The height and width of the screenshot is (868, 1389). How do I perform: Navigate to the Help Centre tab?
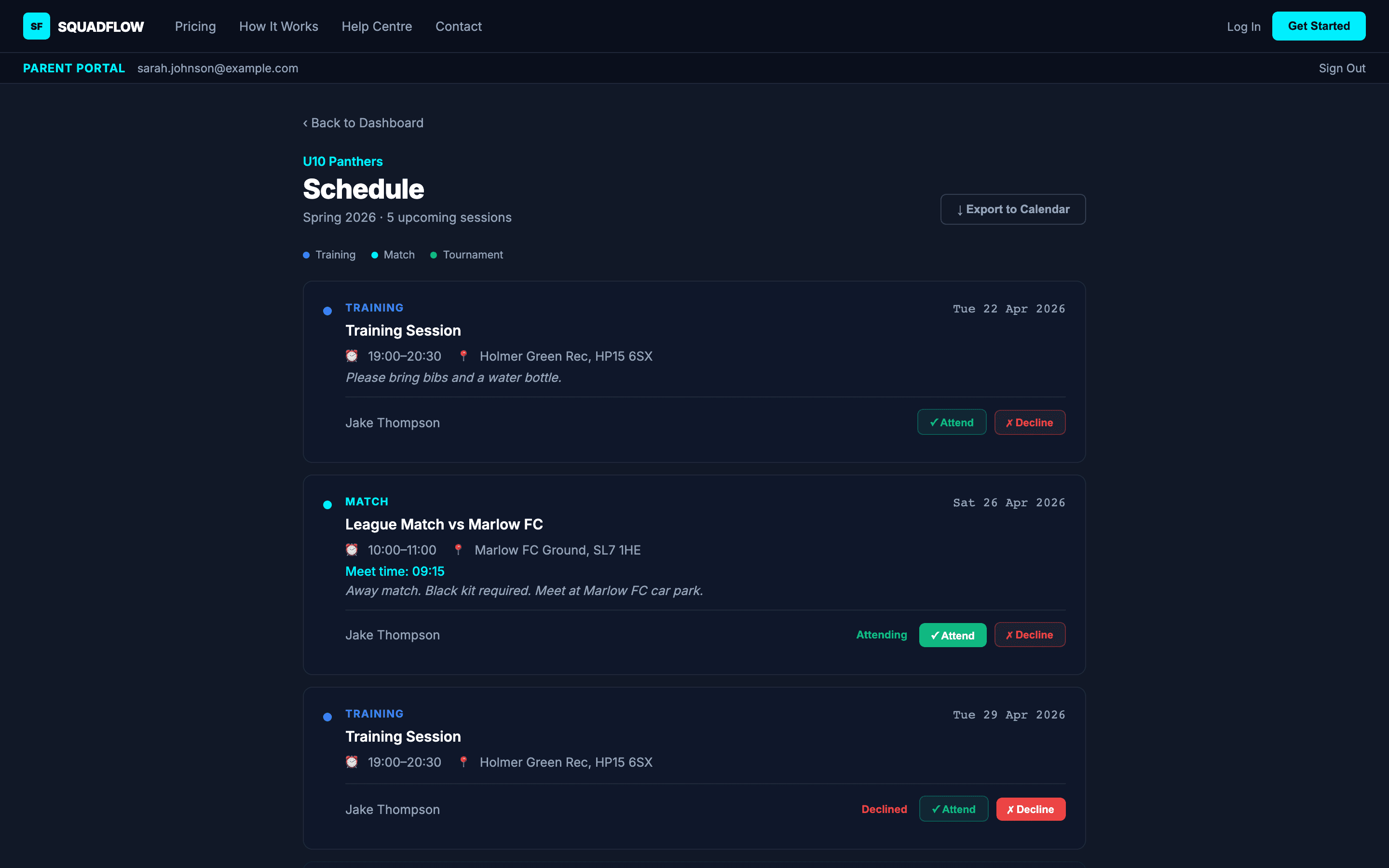click(377, 27)
